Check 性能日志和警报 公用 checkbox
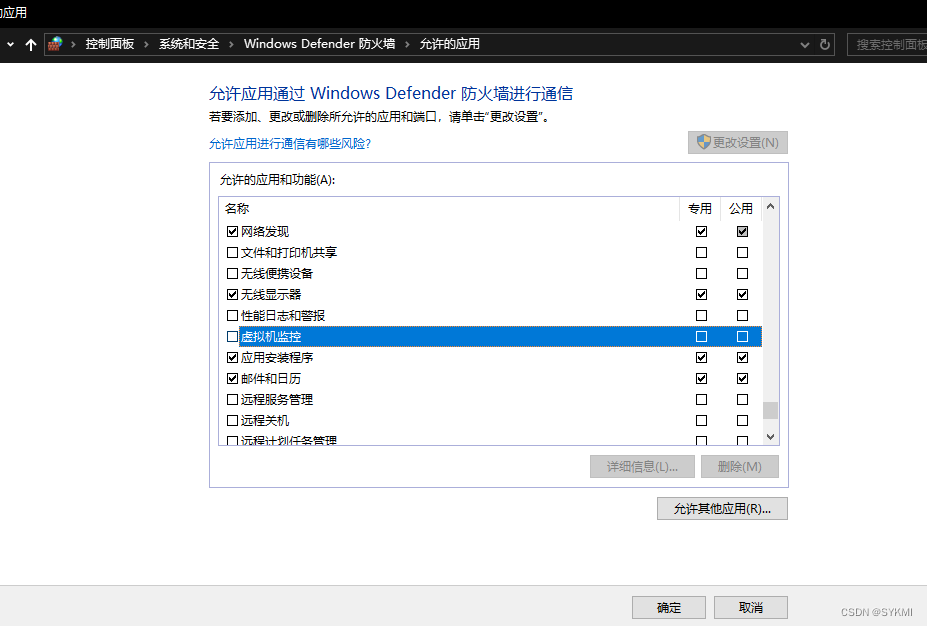The height and width of the screenshot is (626, 927). [742, 316]
